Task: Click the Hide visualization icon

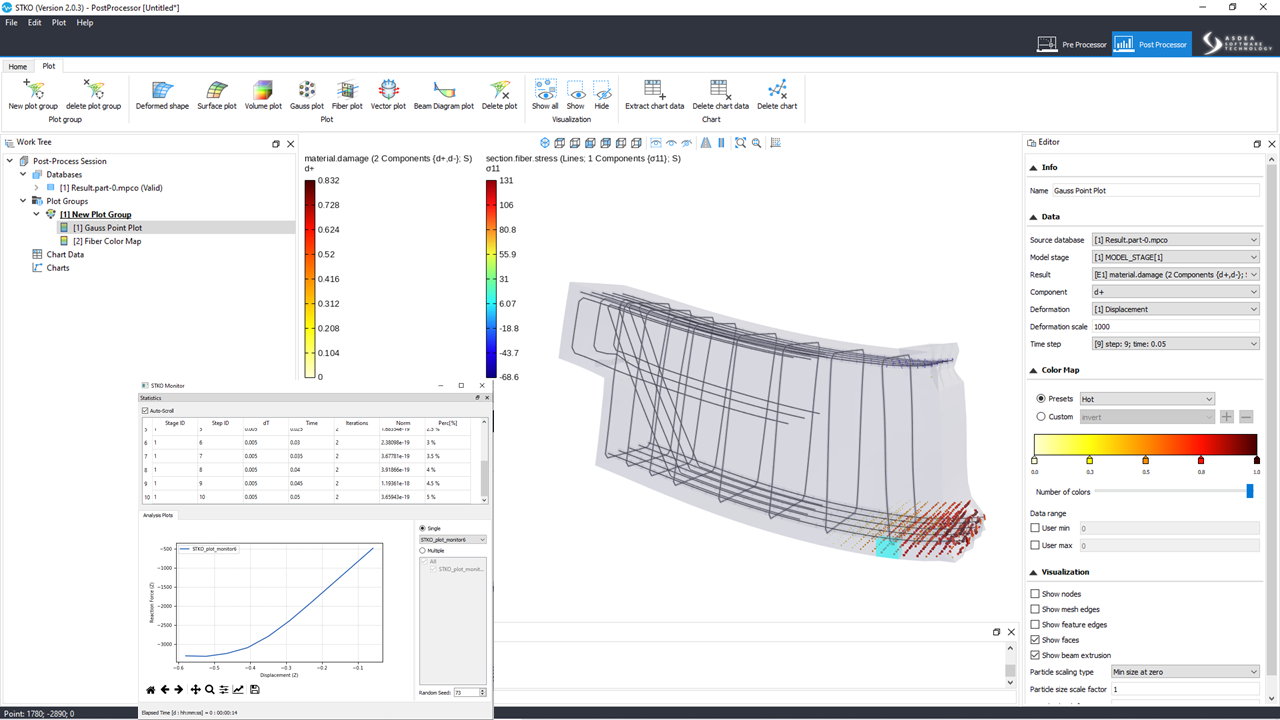Action: tap(601, 91)
